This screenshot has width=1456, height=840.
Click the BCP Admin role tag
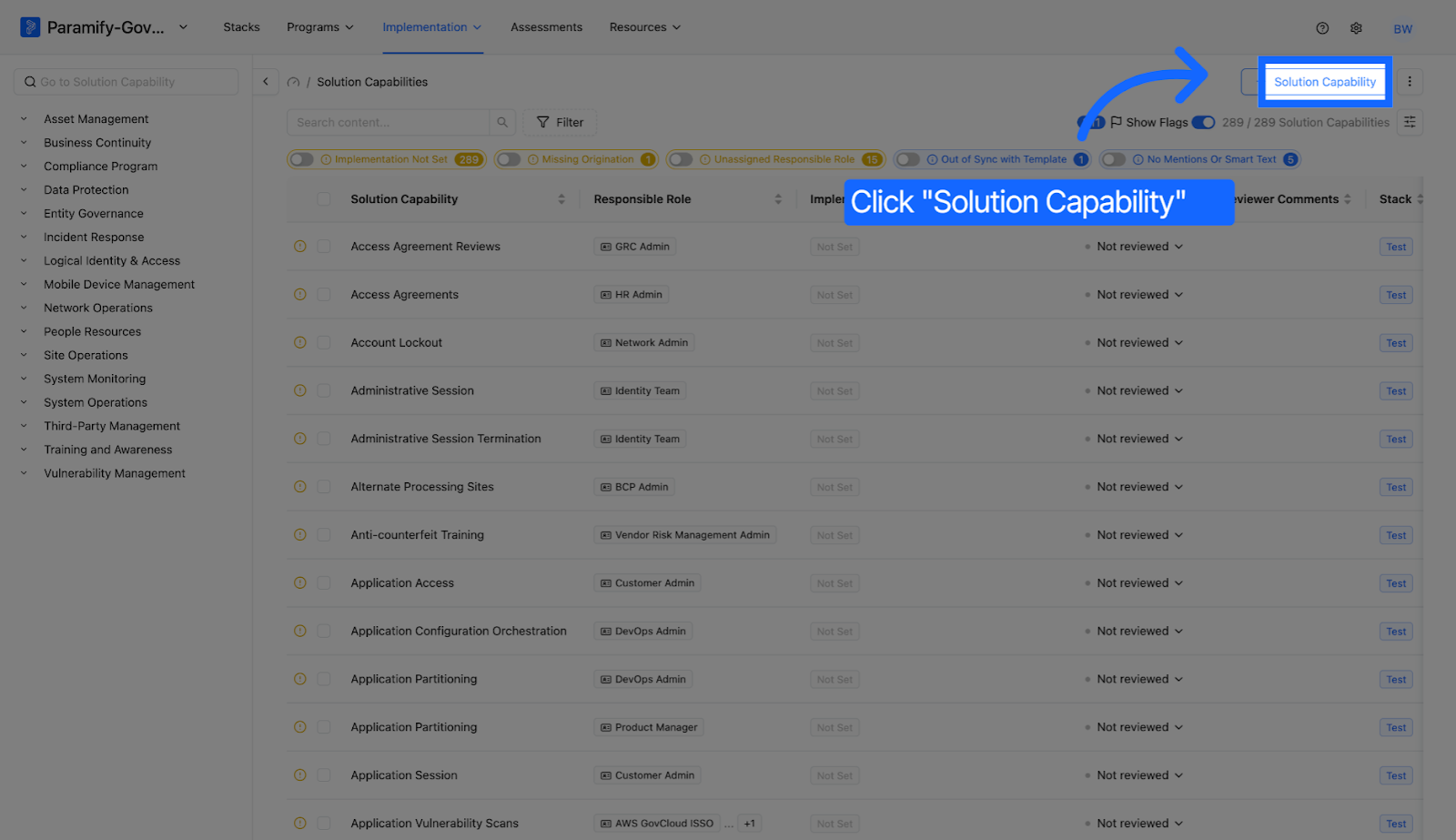click(x=634, y=487)
